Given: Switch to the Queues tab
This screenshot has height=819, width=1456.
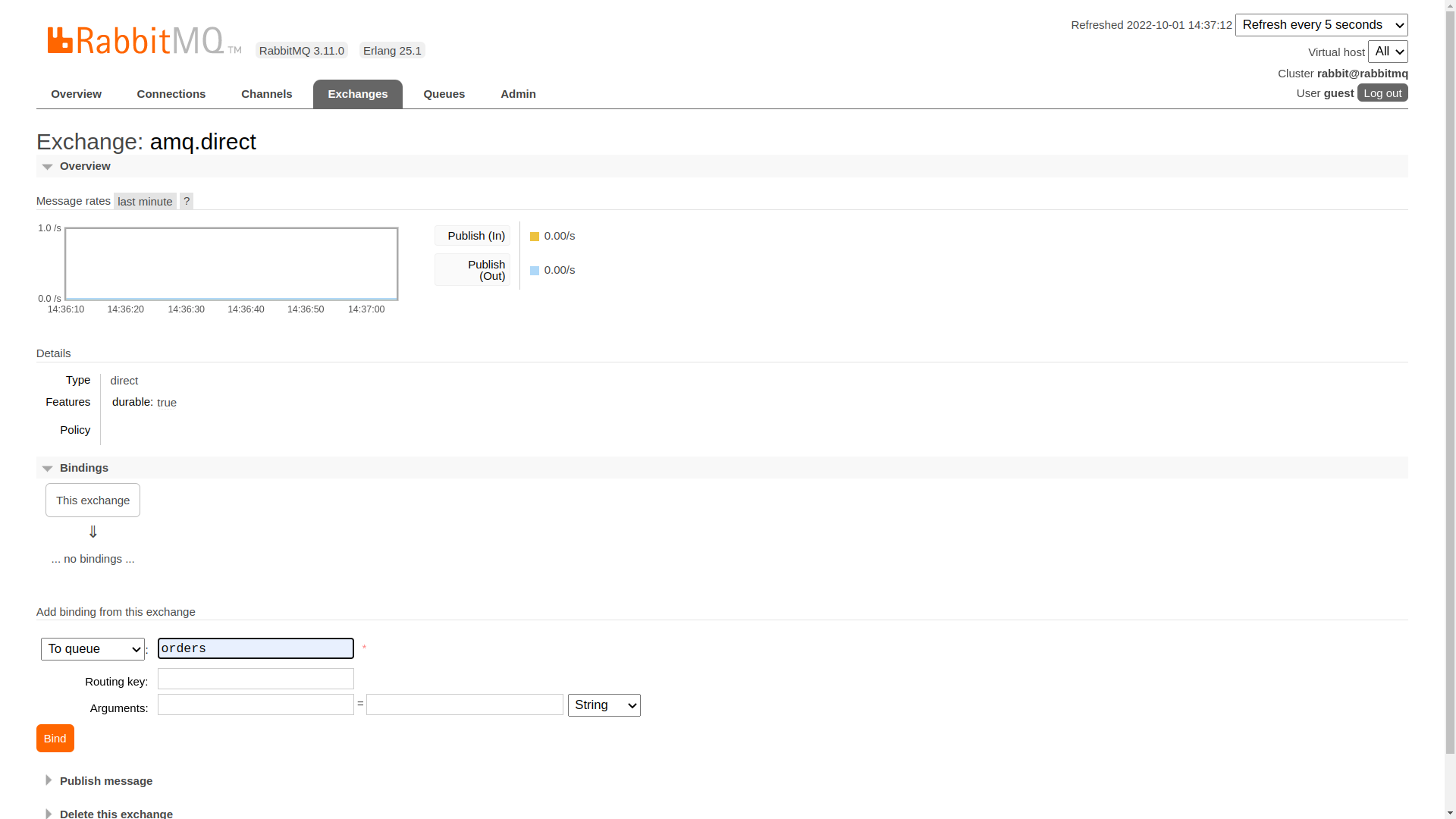Looking at the screenshot, I should coord(444,94).
